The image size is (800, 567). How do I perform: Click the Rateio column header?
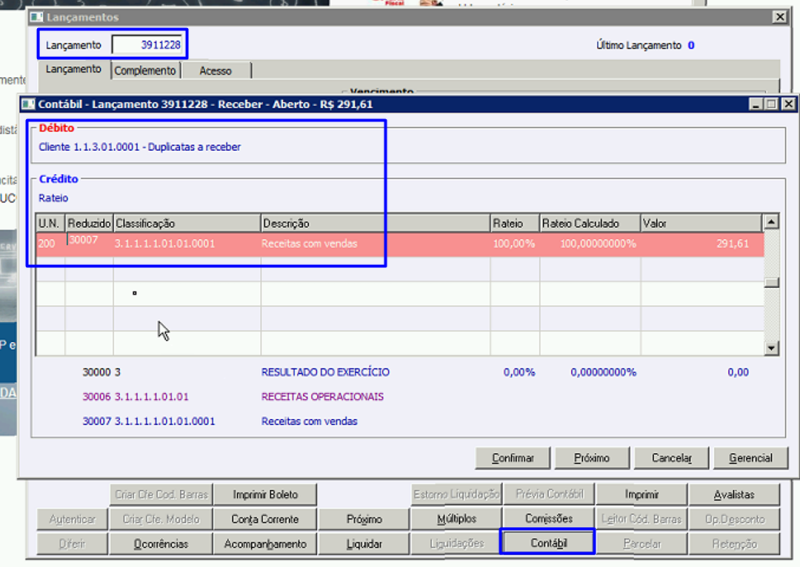point(515,224)
